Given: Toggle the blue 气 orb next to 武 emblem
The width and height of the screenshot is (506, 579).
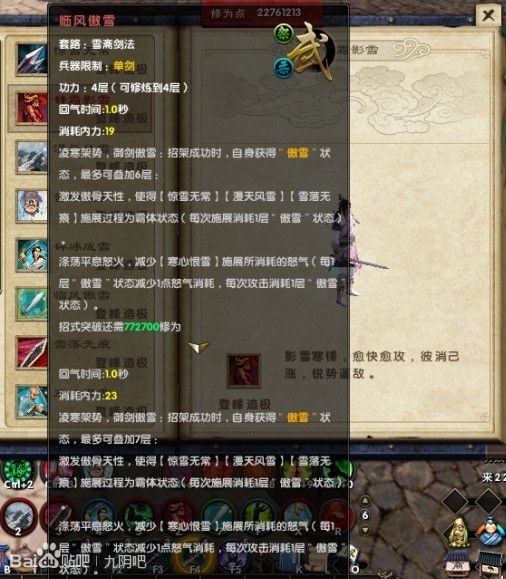Looking at the screenshot, I should coord(283,68).
